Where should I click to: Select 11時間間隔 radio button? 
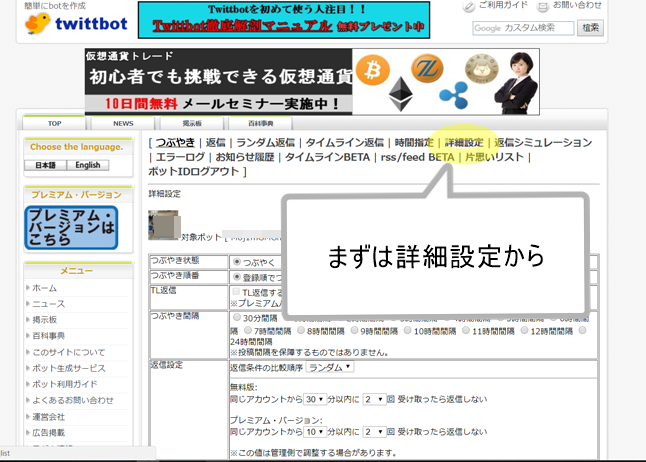click(466, 331)
